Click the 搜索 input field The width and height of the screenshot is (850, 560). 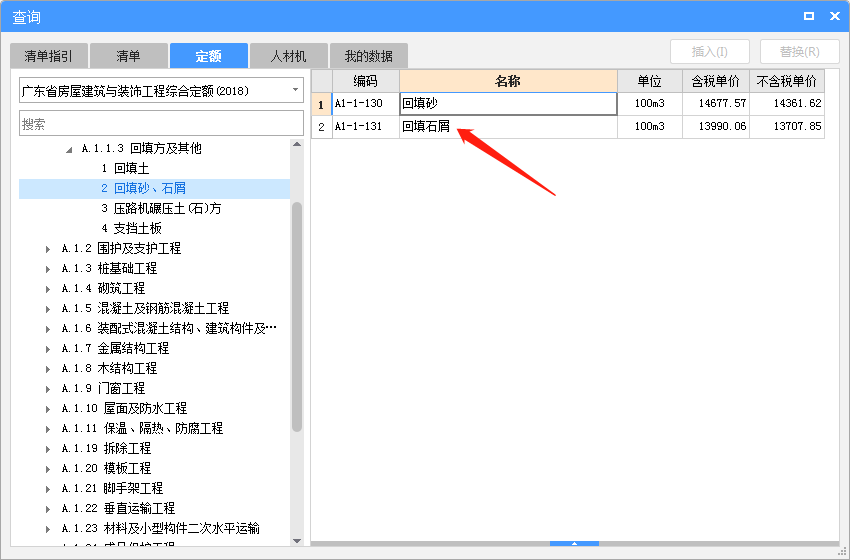(x=161, y=124)
